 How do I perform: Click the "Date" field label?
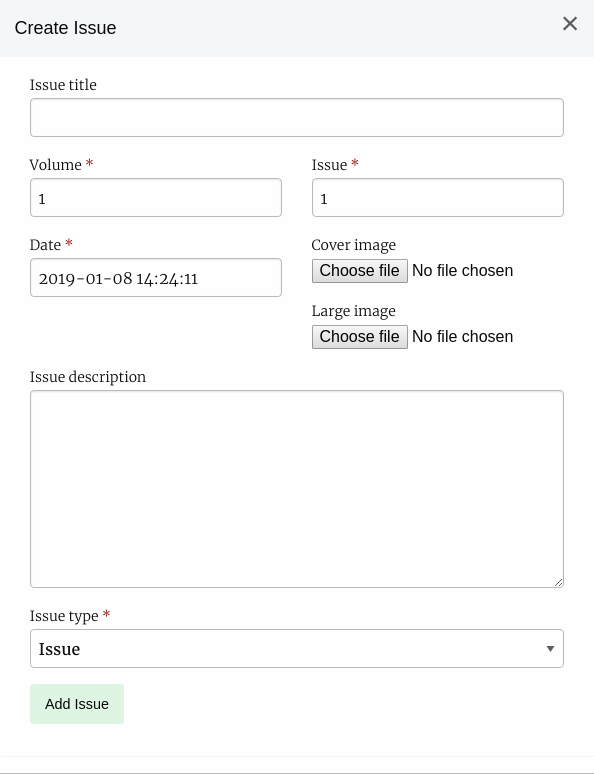[x=45, y=245]
